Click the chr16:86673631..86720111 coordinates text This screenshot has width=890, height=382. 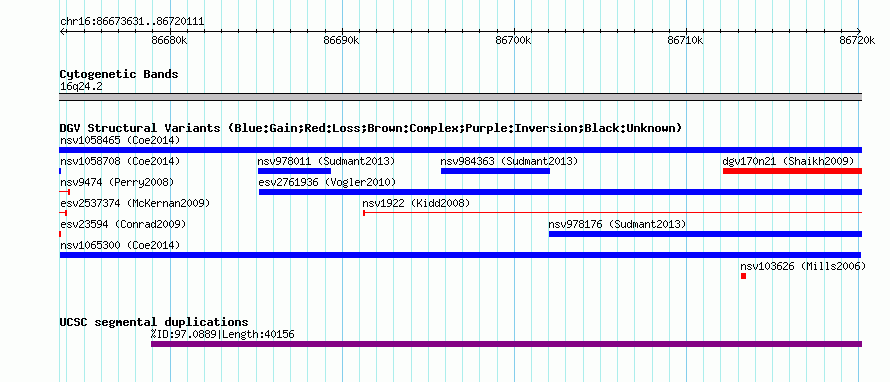click(132, 22)
